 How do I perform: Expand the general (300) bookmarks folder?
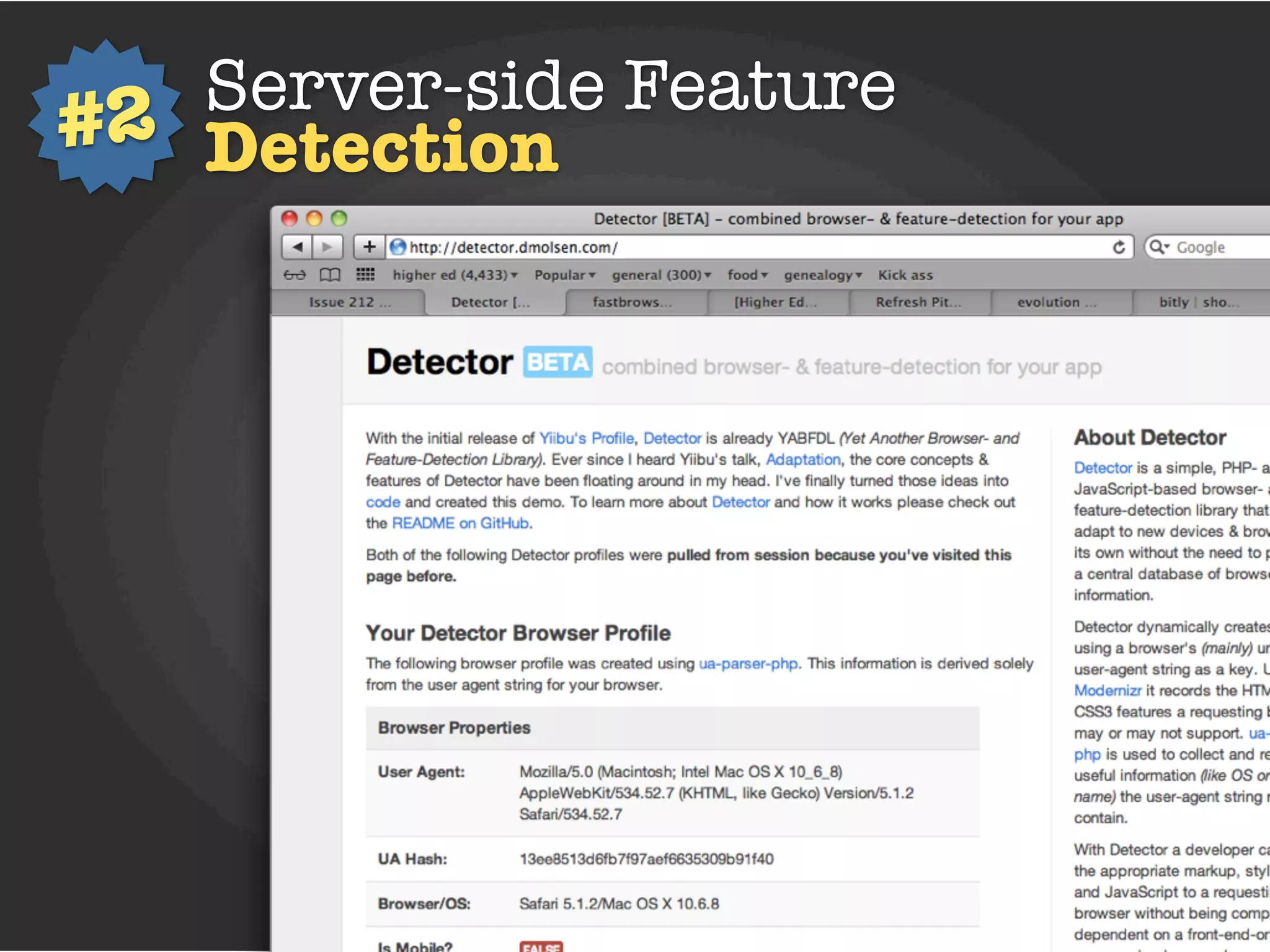click(x=661, y=275)
